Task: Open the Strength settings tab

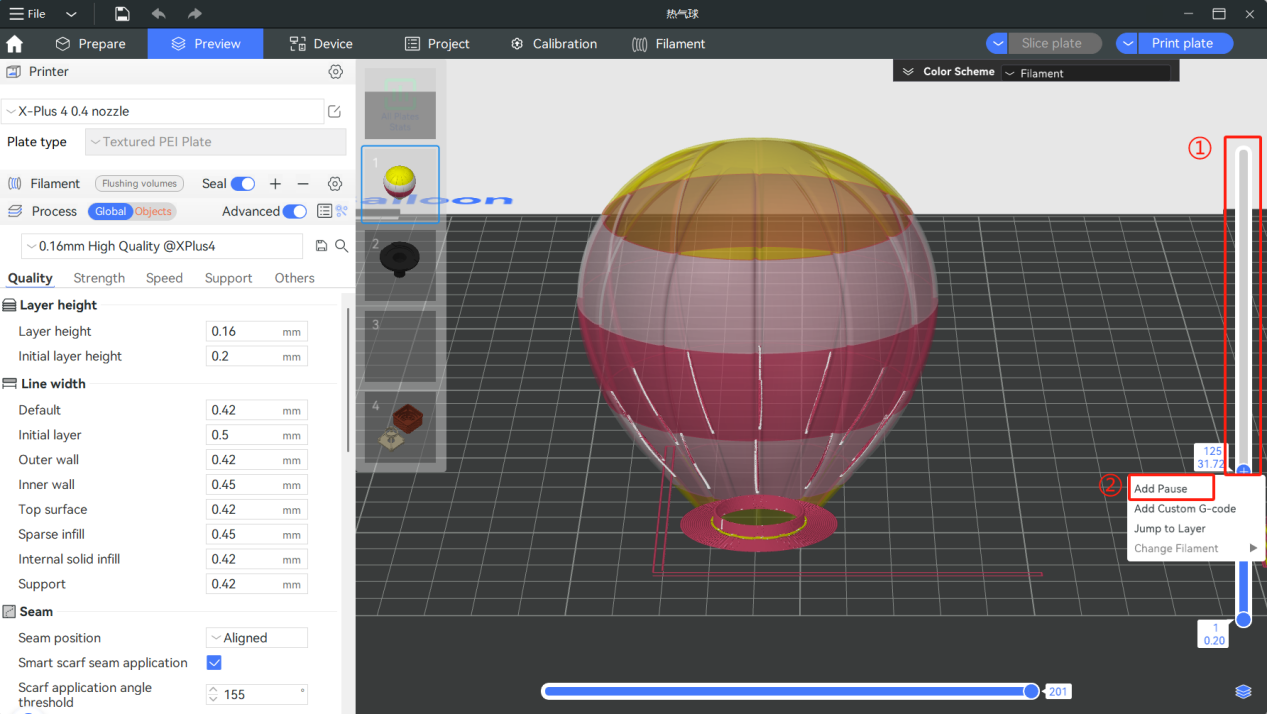Action: [x=99, y=278]
